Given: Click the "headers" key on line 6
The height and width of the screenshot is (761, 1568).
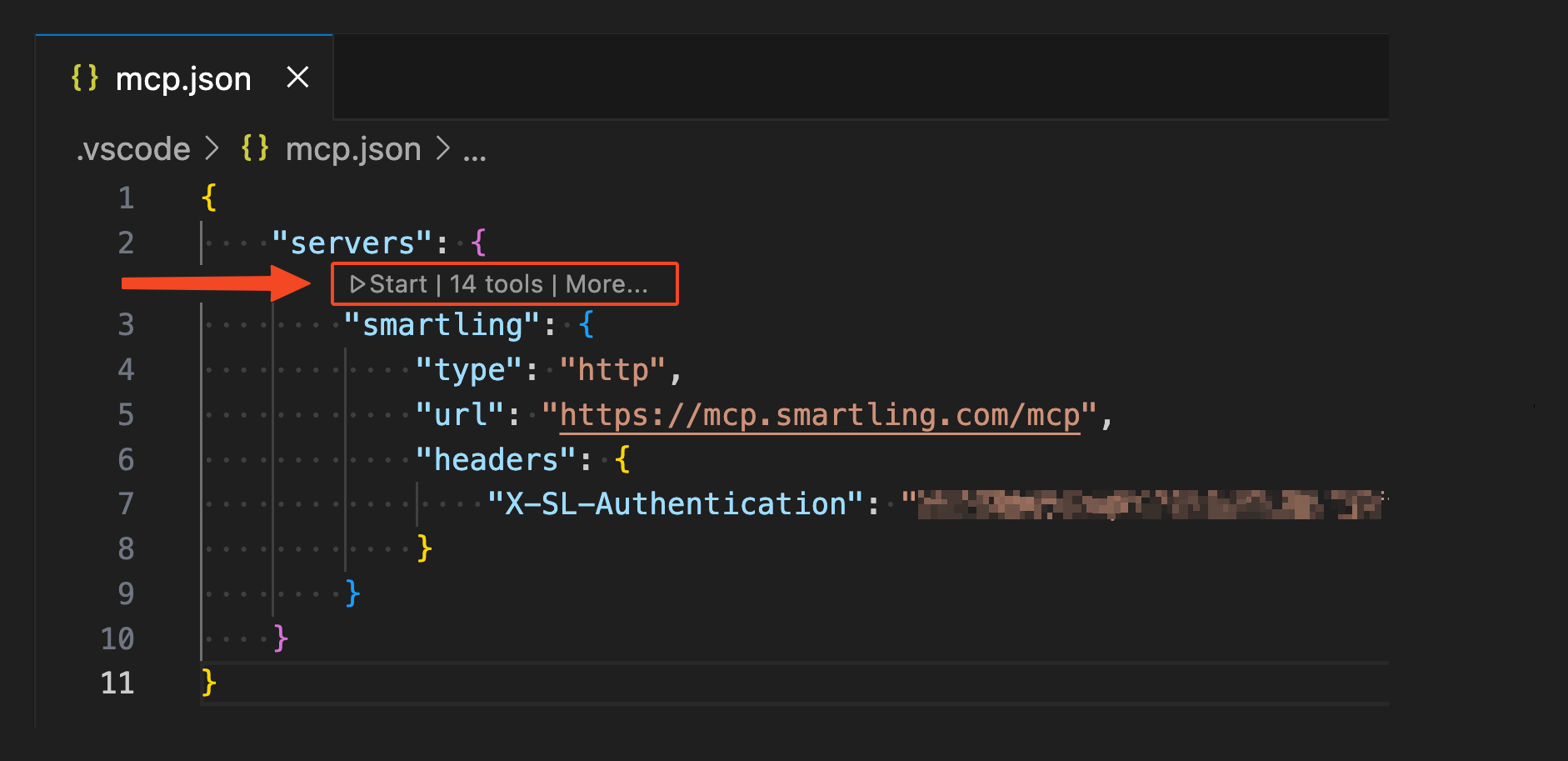Looking at the screenshot, I should click(496, 459).
